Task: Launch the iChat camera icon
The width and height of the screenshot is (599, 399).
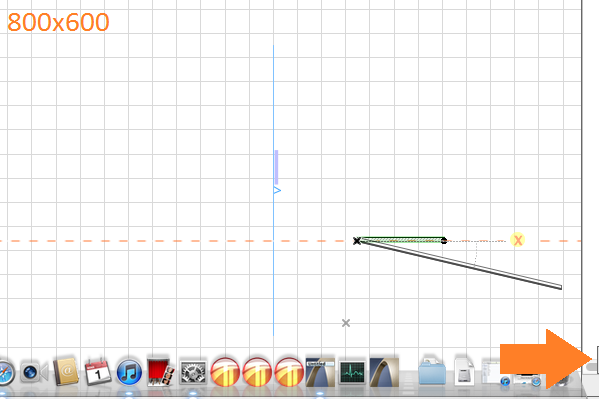Action: 34,372
